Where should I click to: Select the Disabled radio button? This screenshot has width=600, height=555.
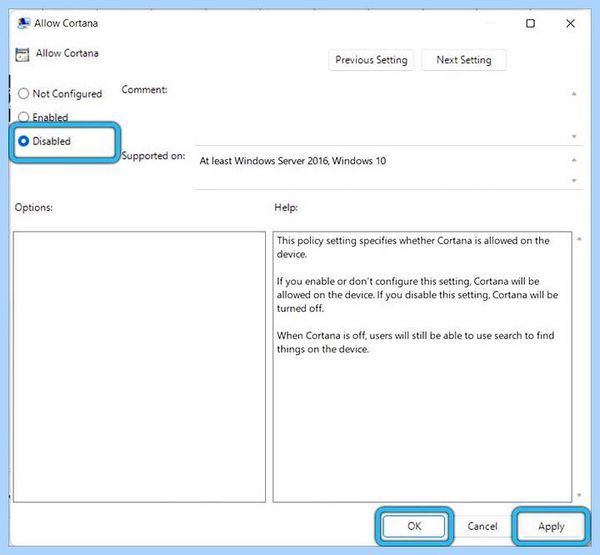(x=23, y=141)
